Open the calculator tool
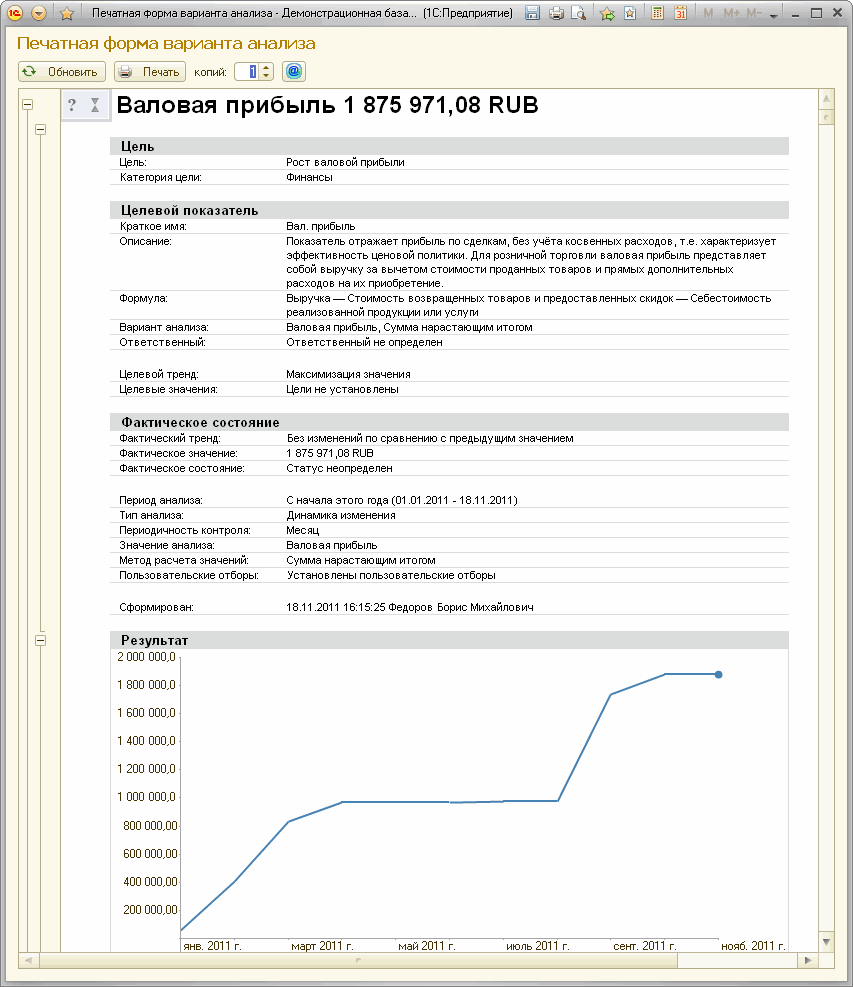 tap(658, 14)
